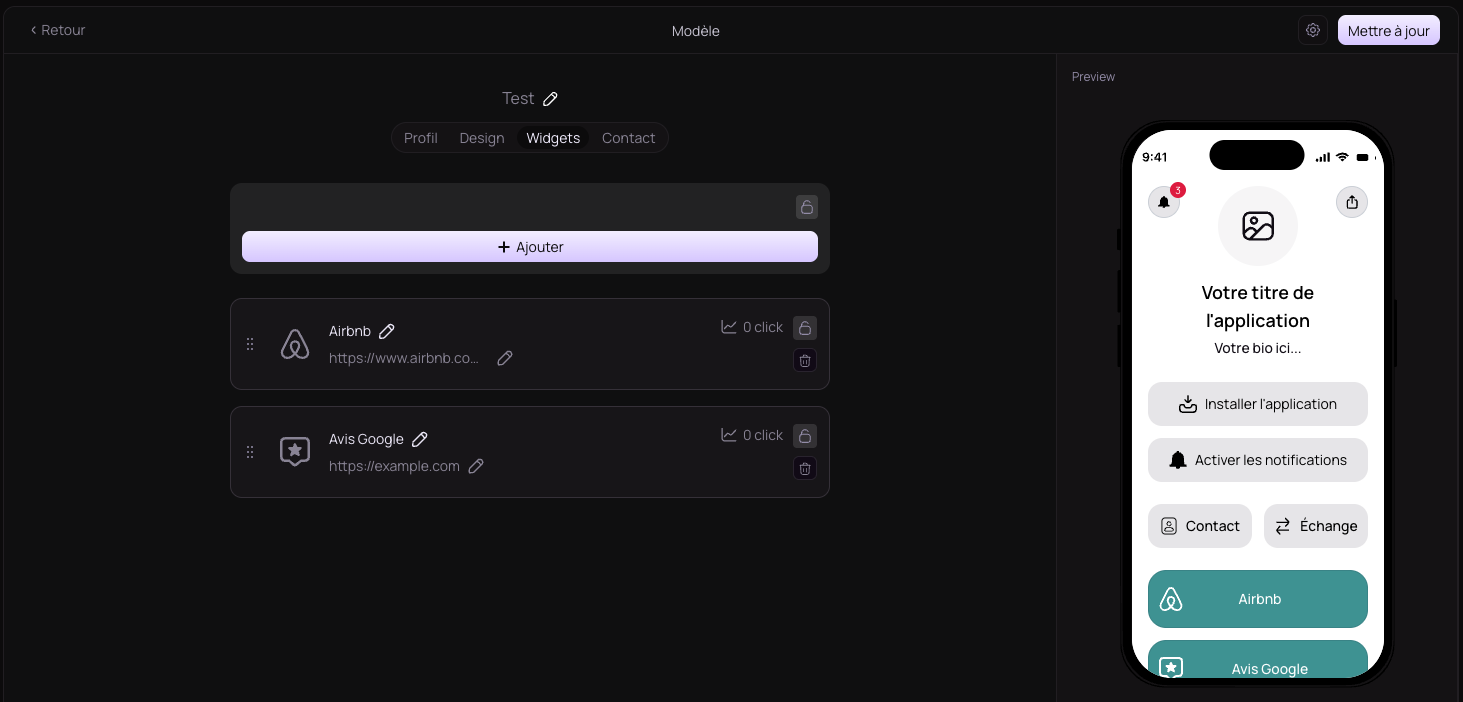Click the https://www.airbnb.co… URL text
The height and width of the screenshot is (702, 1463).
(x=404, y=358)
